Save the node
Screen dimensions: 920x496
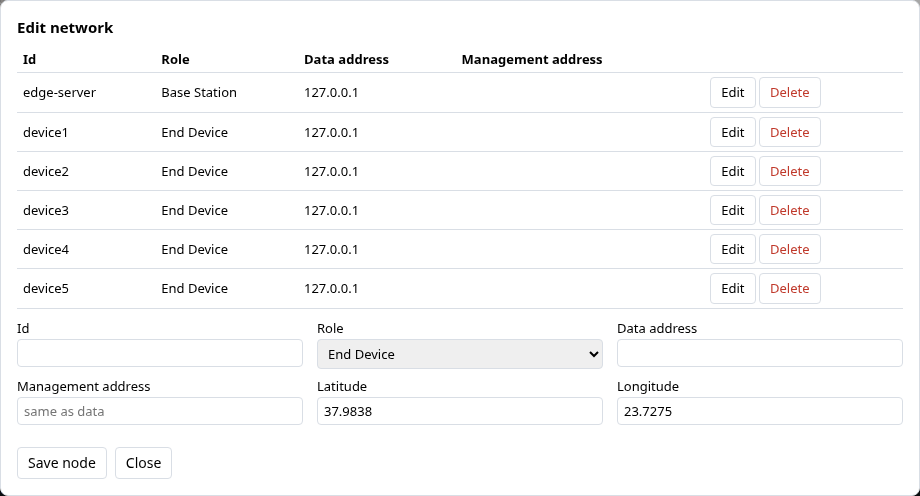pyautogui.click(x=62, y=463)
